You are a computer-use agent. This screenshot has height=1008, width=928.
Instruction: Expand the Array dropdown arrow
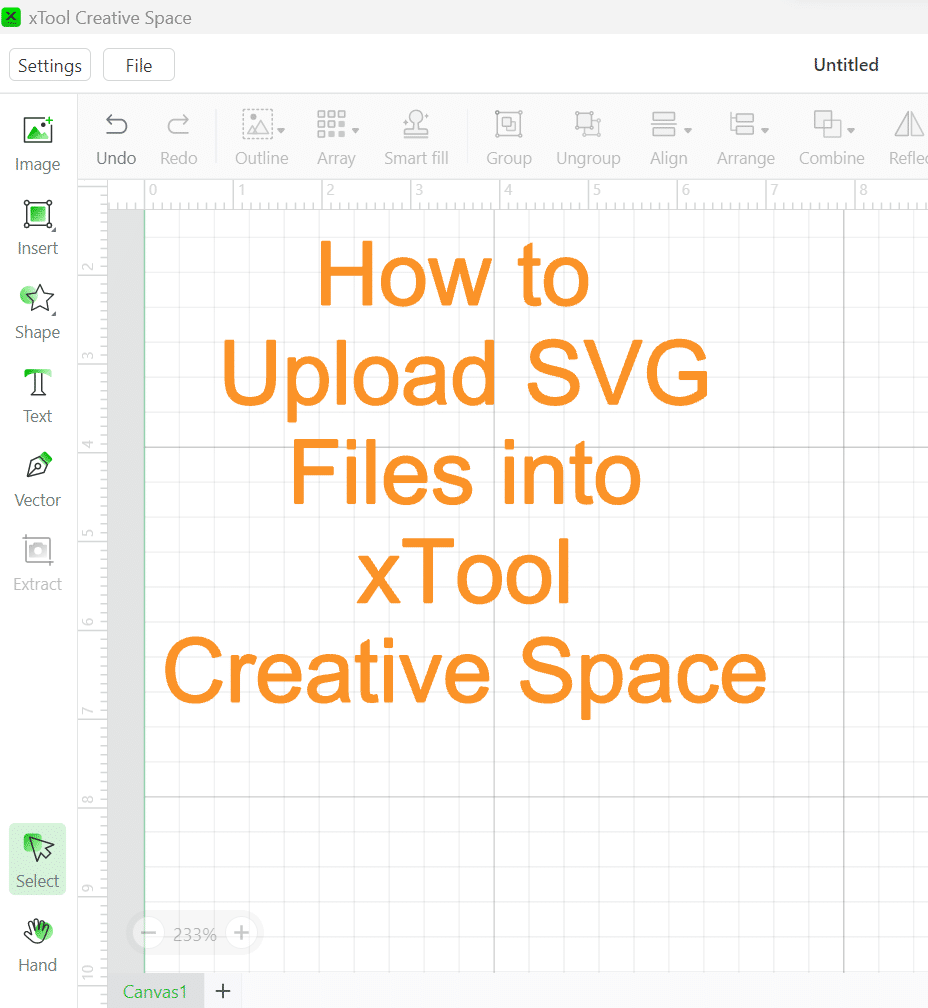355,130
